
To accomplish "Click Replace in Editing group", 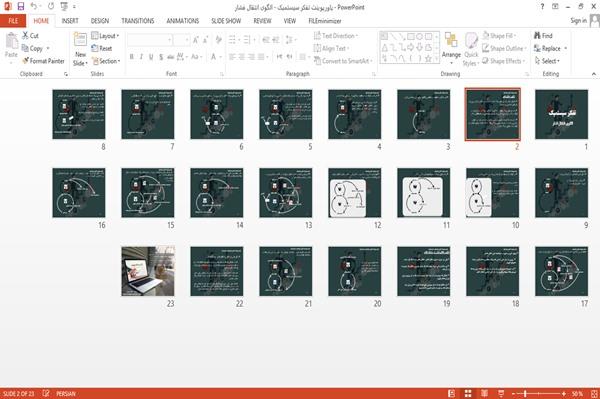I will [x=550, y=48].
